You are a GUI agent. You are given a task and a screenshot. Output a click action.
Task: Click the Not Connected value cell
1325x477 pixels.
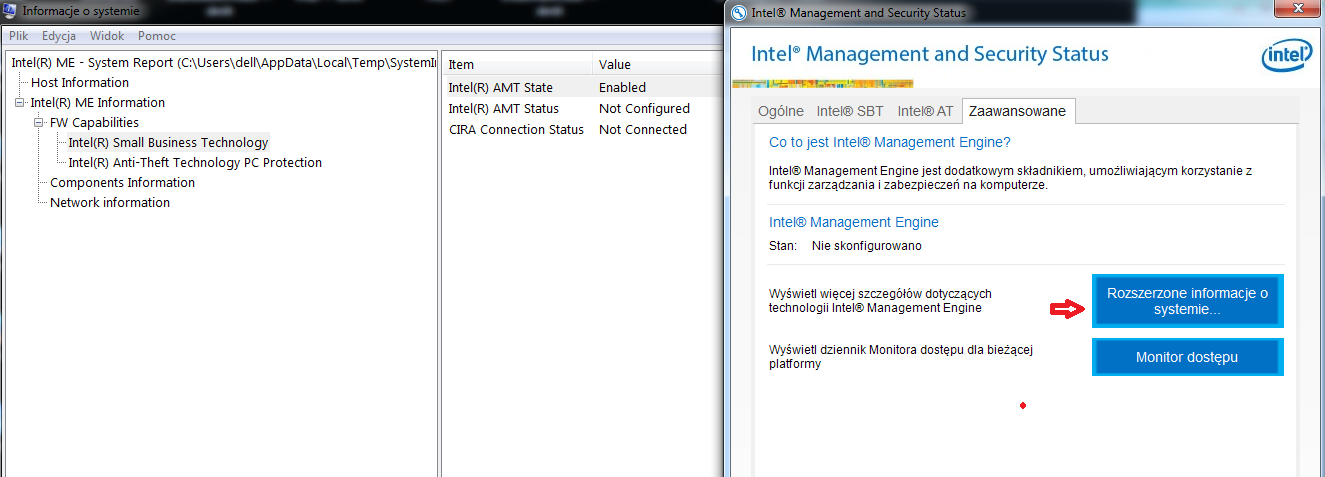643,130
